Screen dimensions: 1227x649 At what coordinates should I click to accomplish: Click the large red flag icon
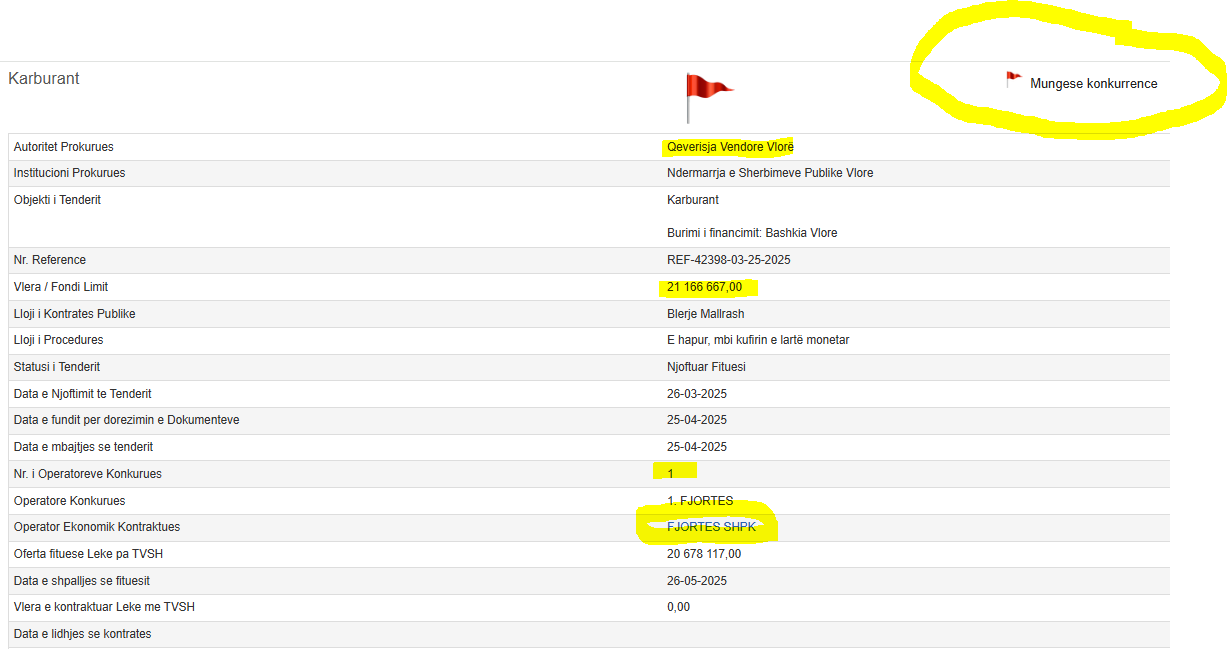point(707,95)
